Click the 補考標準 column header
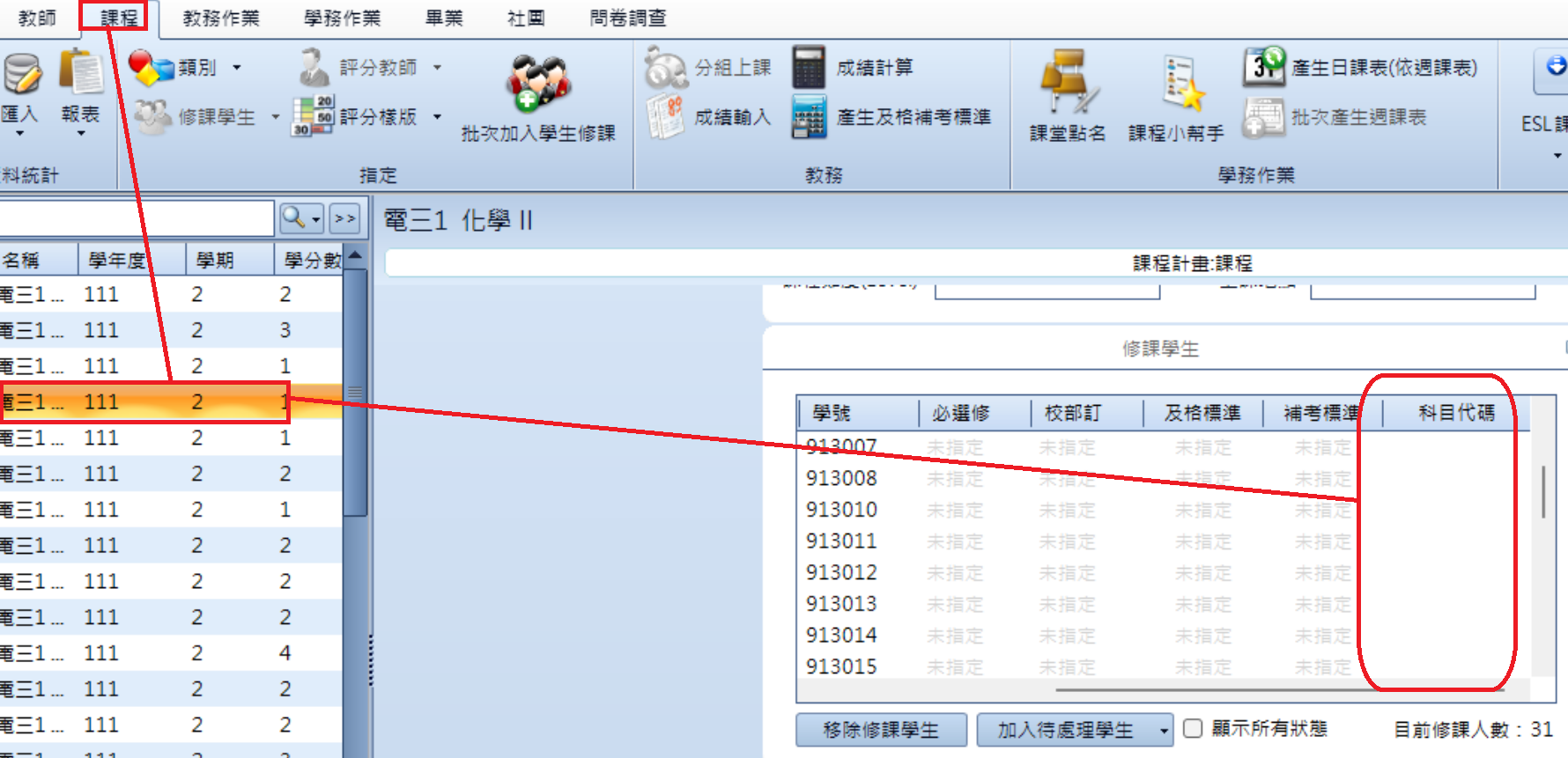 1321,412
